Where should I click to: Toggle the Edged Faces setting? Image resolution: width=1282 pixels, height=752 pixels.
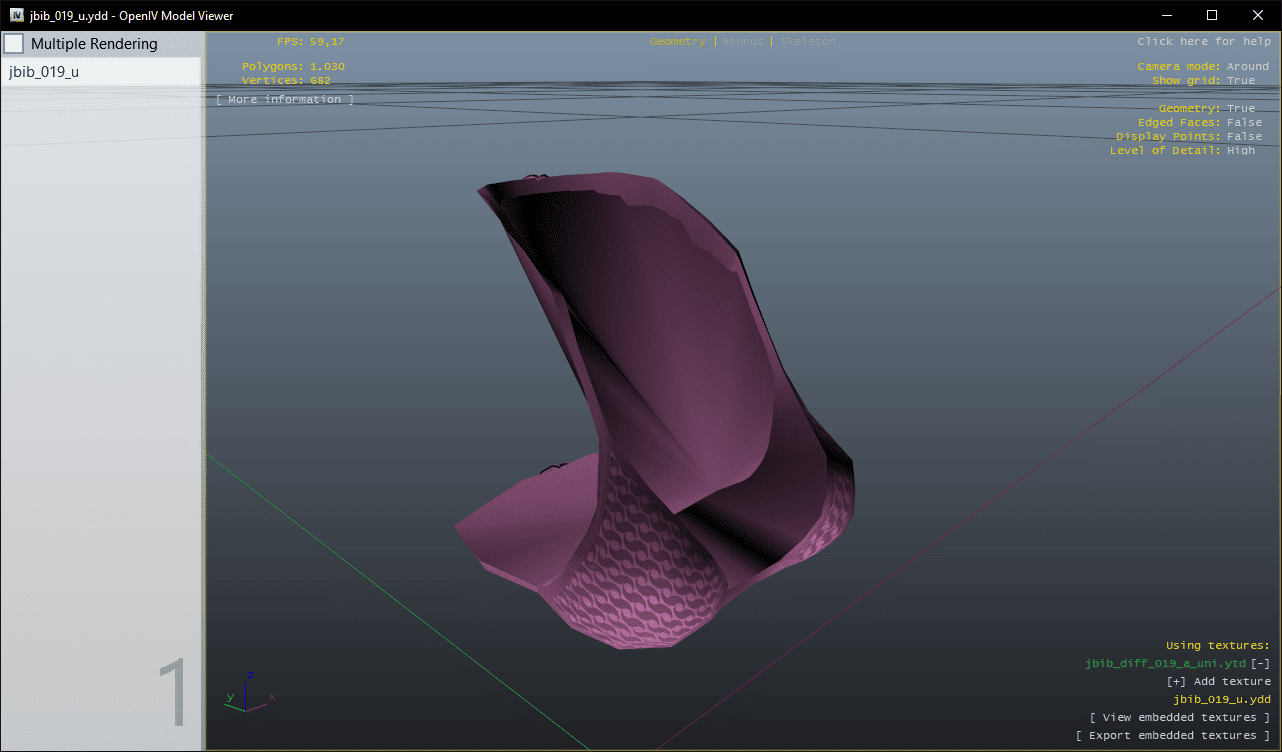tap(1244, 123)
